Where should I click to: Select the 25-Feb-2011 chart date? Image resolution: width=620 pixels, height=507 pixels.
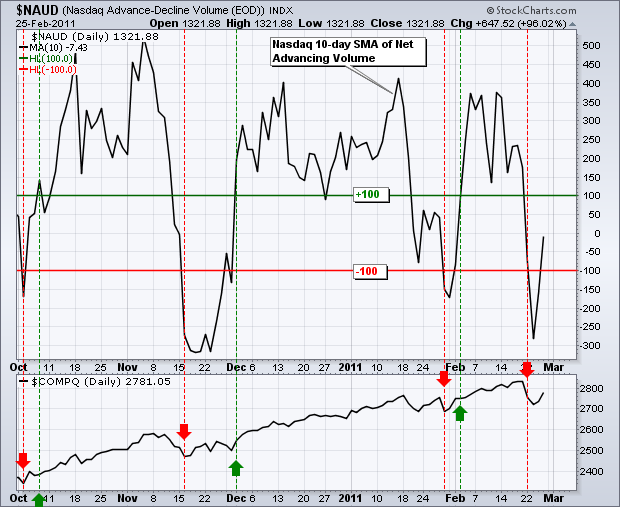tap(45, 24)
